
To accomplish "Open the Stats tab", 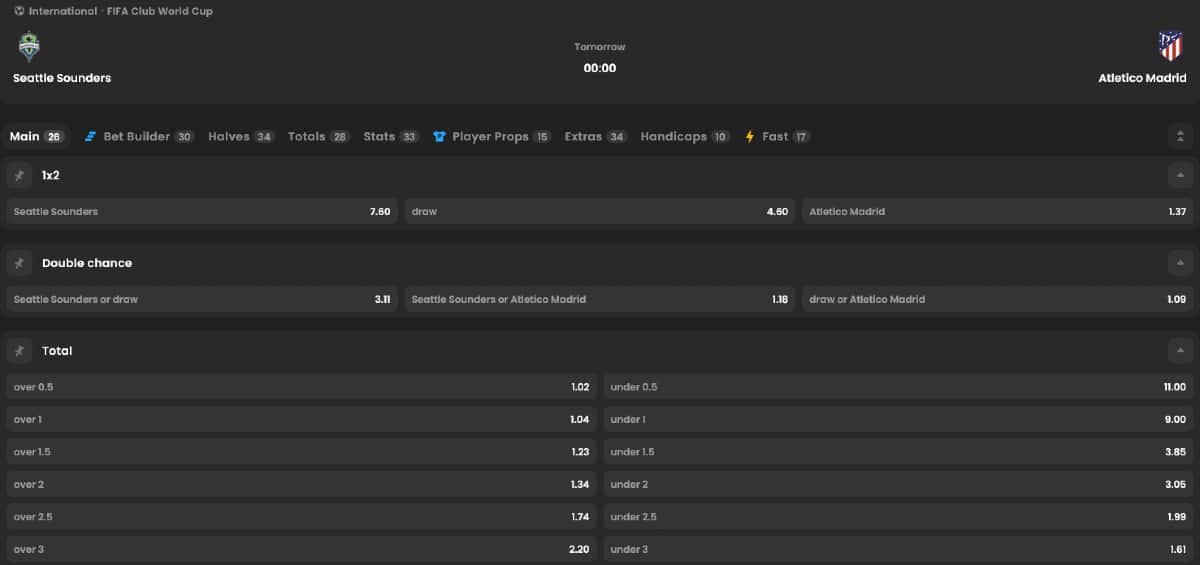I will tap(391, 137).
